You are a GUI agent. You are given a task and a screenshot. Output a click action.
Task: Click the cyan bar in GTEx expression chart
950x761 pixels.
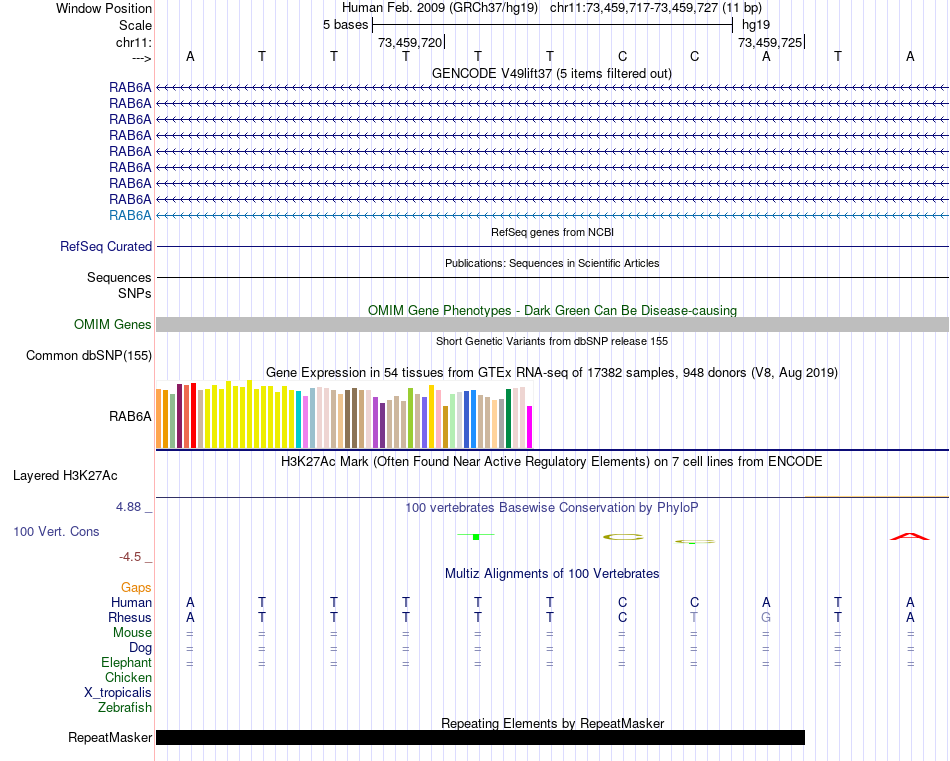[x=299, y=420]
